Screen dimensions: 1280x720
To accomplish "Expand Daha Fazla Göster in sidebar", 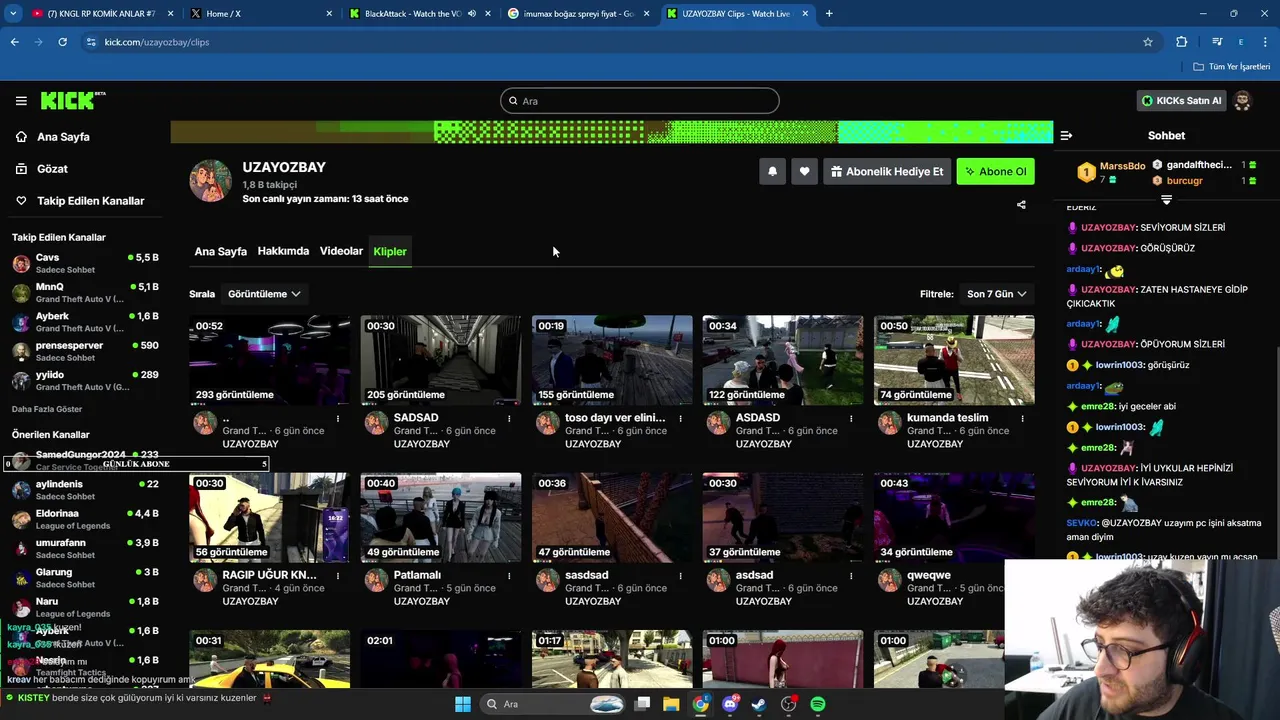I will [47, 409].
